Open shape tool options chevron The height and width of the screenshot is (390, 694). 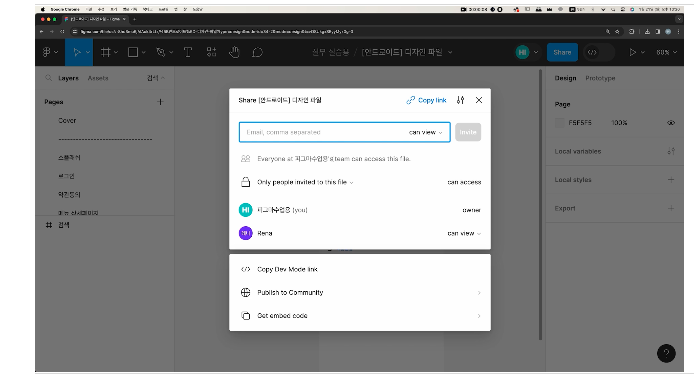click(143, 52)
